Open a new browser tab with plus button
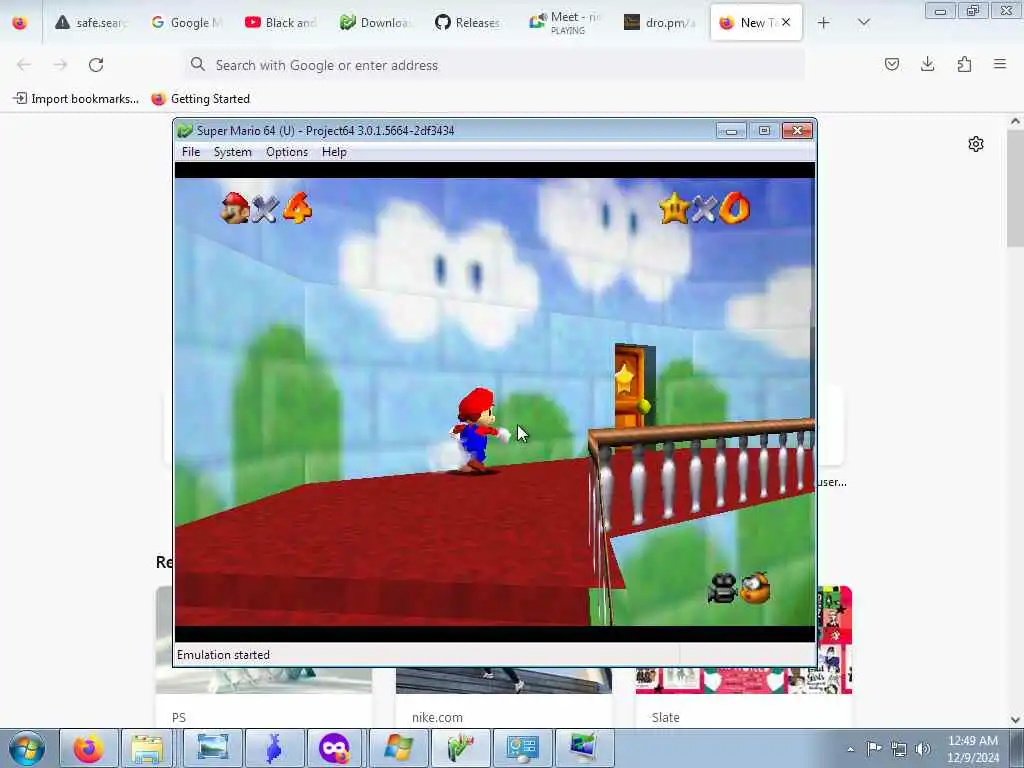The image size is (1024, 768). pyautogui.click(x=824, y=22)
